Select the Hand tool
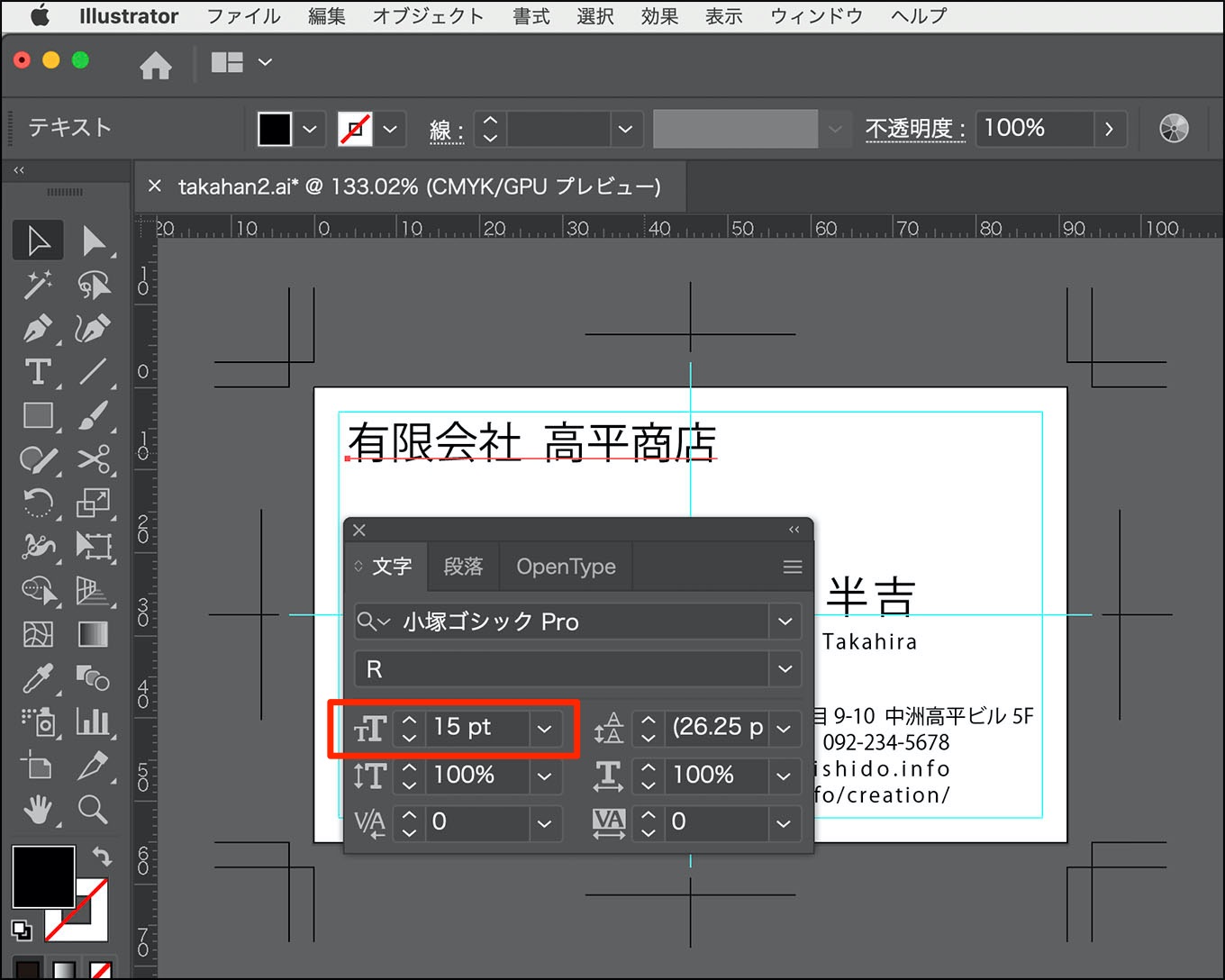The image size is (1225, 980). (x=38, y=810)
